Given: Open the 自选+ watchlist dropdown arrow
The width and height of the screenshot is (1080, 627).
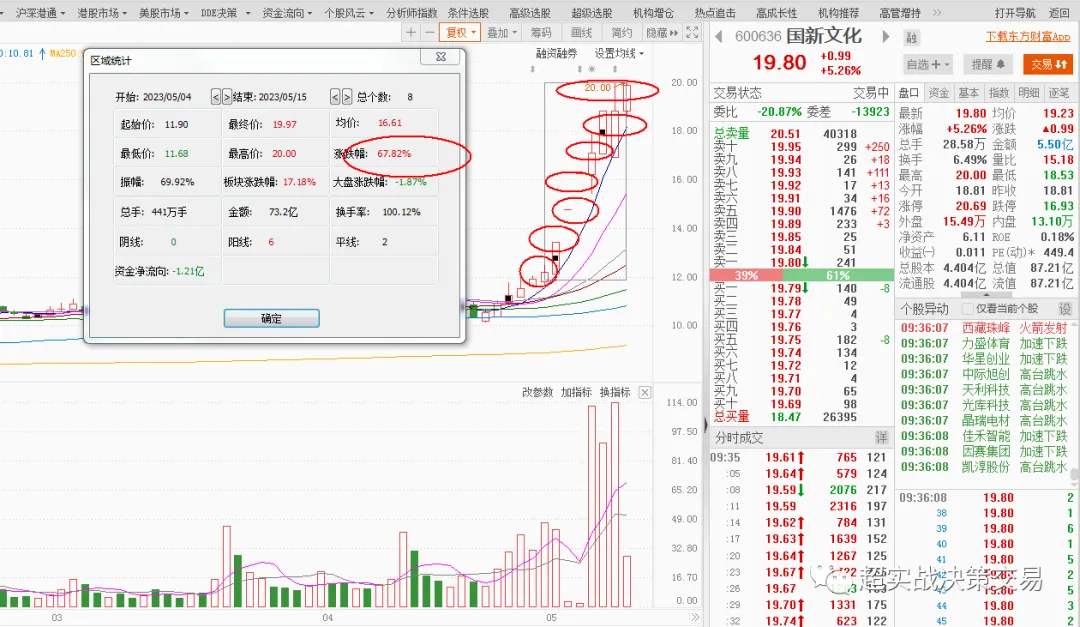Looking at the screenshot, I should pos(947,64).
